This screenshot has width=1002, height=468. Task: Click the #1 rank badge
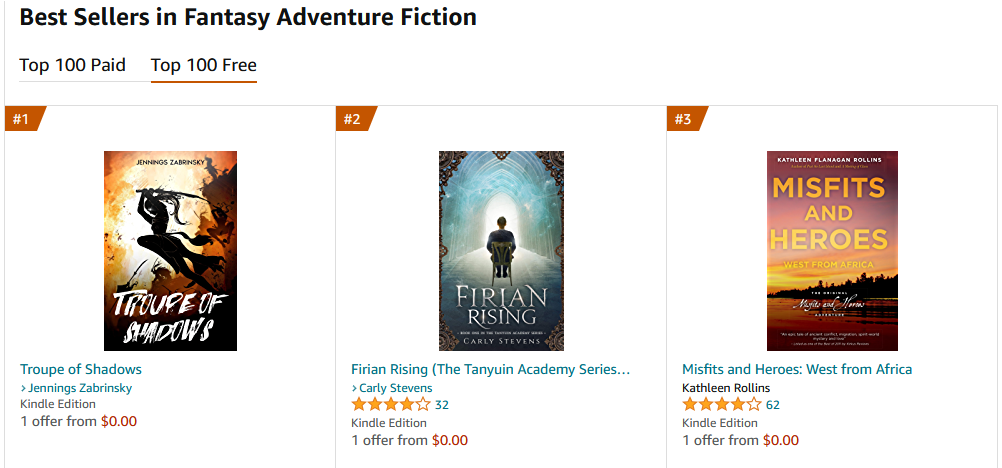pyautogui.click(x=22, y=119)
